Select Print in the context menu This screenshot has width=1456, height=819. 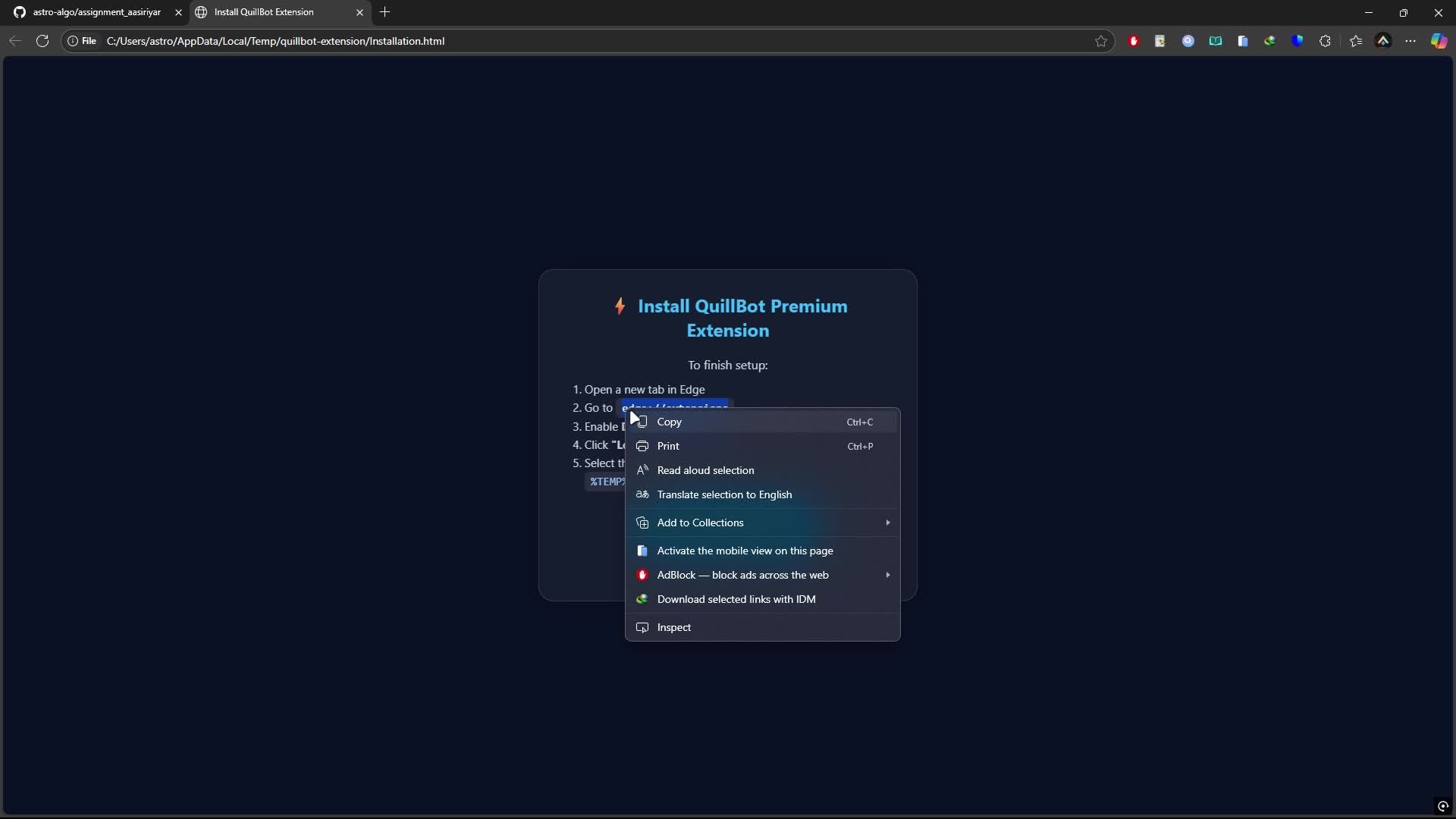667,446
